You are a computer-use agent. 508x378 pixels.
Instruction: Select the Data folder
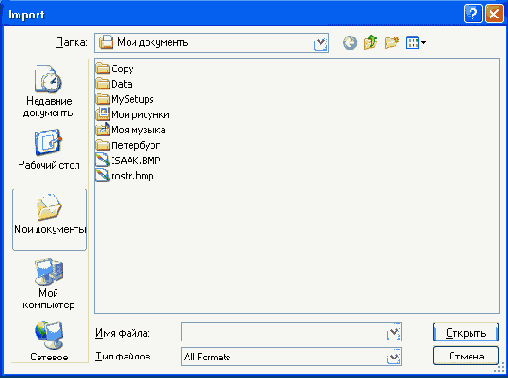(114, 84)
